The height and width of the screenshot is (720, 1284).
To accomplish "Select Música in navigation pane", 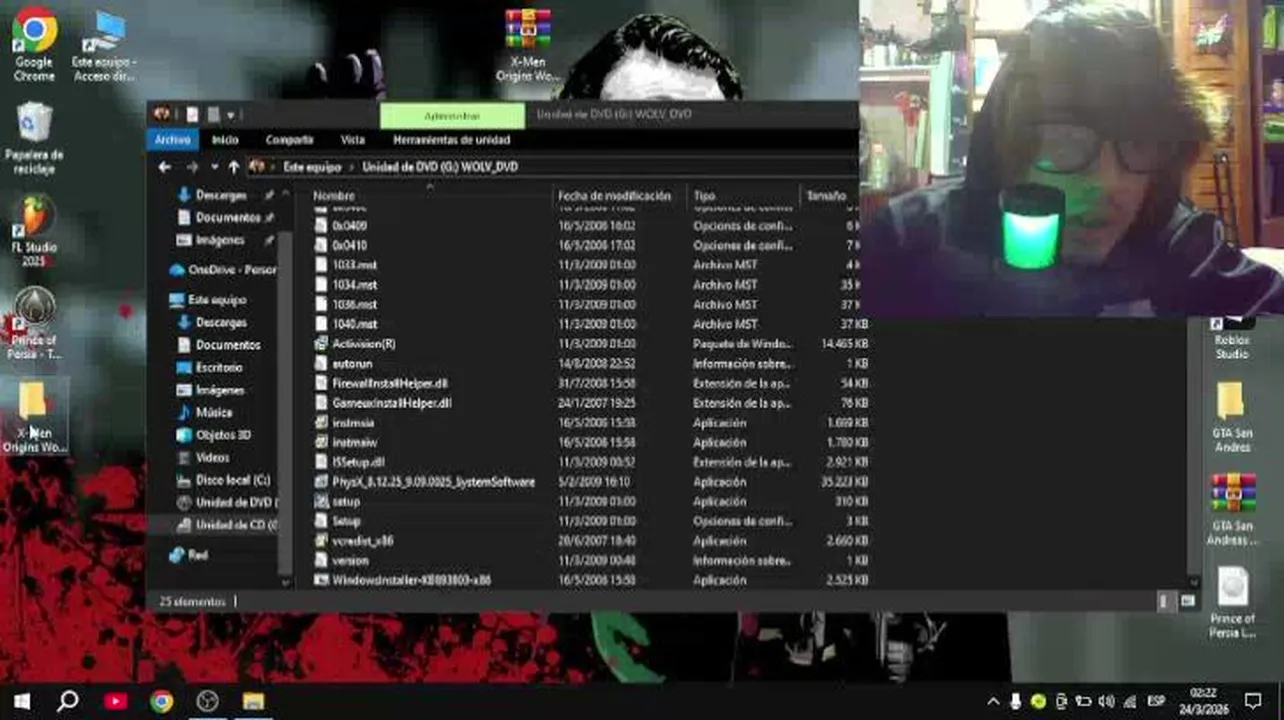I will click(214, 412).
